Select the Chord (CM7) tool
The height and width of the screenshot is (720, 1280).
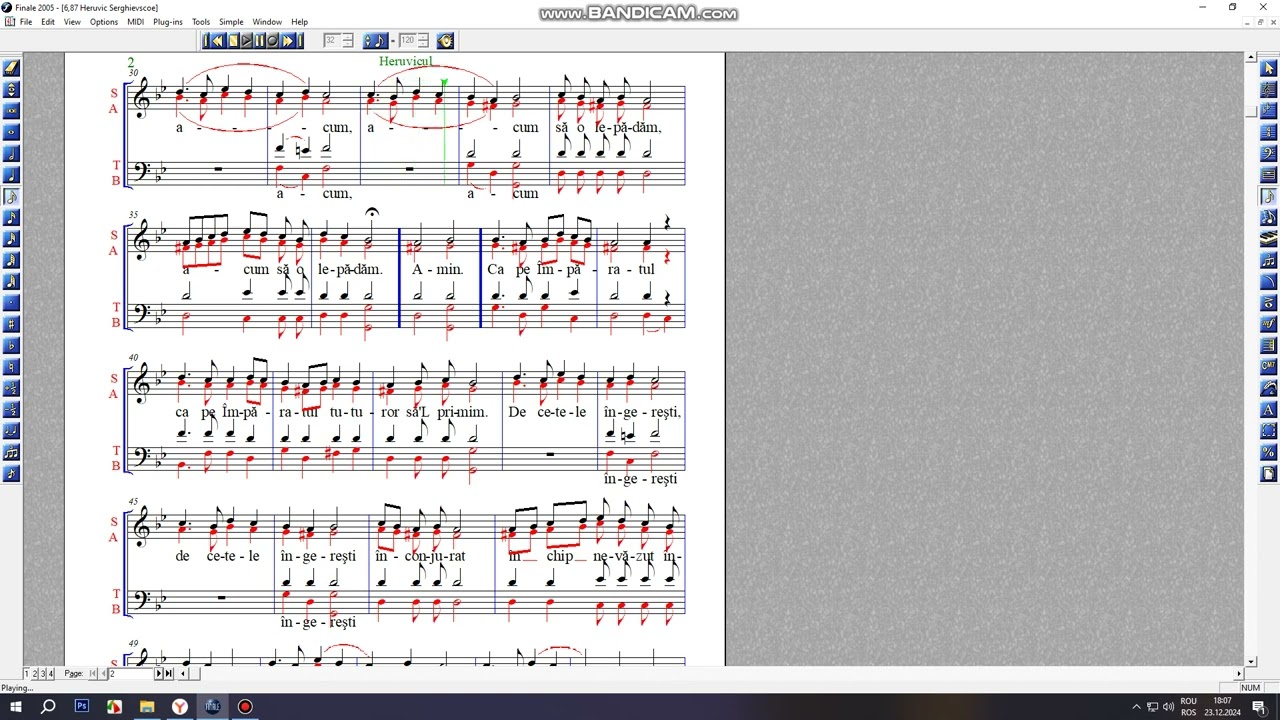(x=1268, y=367)
